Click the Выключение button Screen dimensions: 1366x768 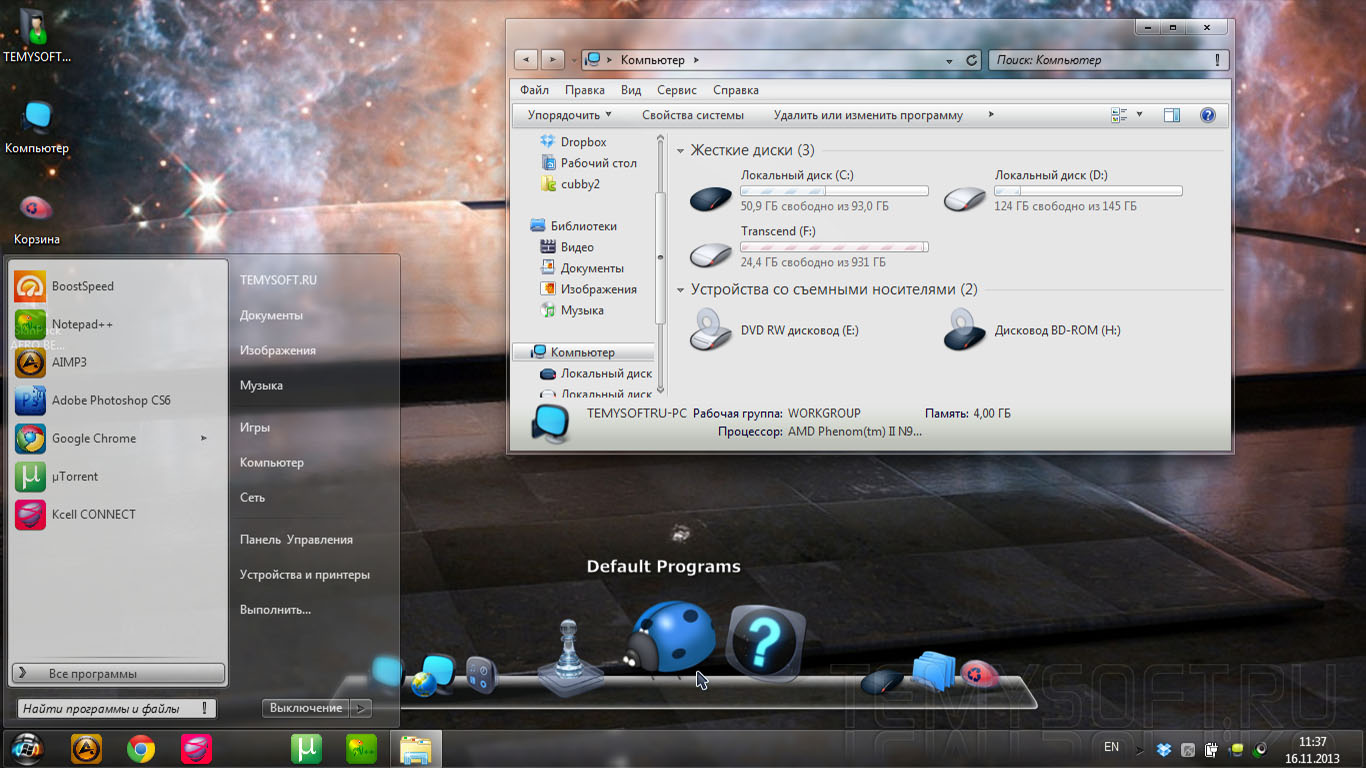tap(306, 708)
